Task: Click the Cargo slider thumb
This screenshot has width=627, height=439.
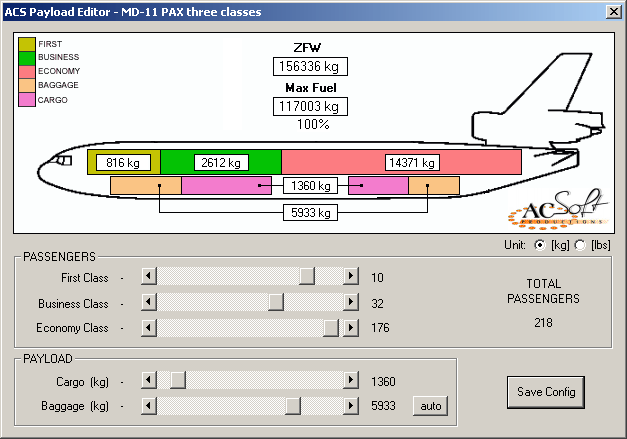Action: pos(178,380)
